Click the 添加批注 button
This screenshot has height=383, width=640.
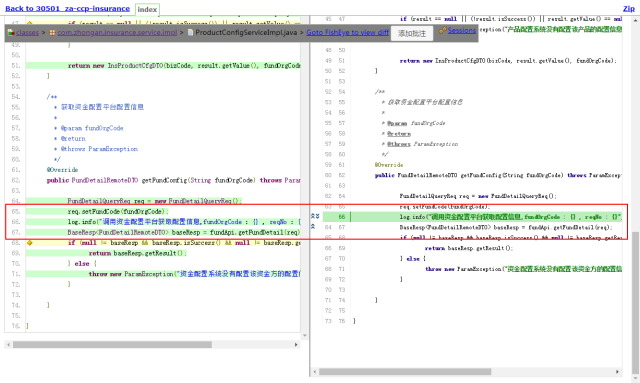[412, 33]
